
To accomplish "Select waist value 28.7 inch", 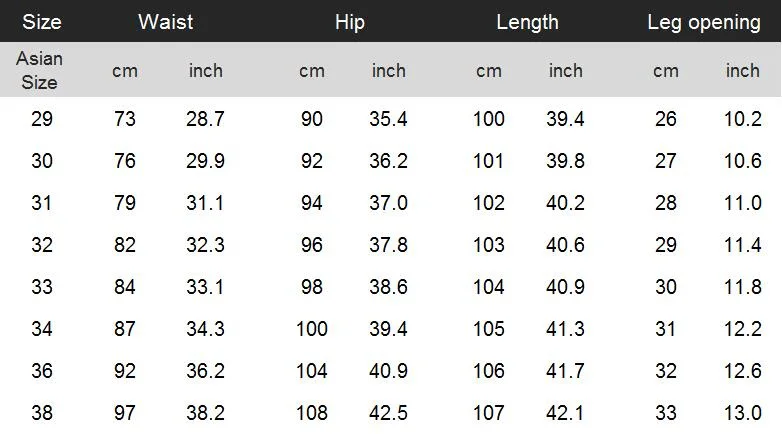I will pyautogui.click(x=205, y=119).
